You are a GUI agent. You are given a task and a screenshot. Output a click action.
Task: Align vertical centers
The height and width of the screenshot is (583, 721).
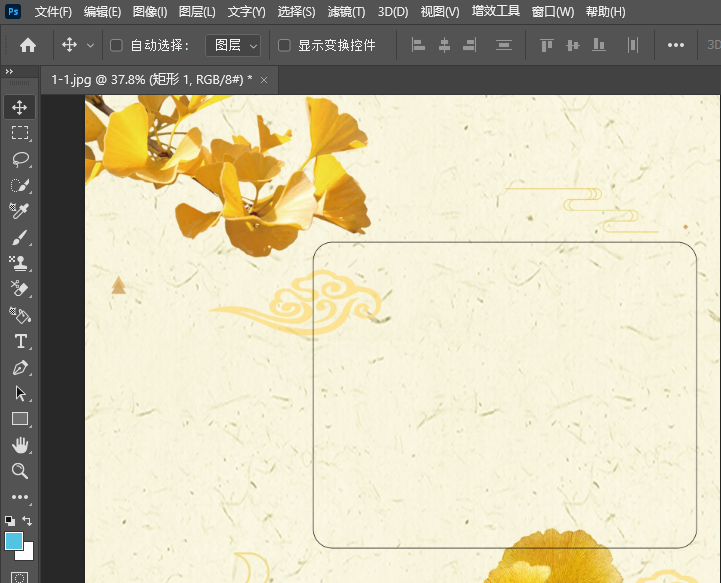tap(573, 45)
